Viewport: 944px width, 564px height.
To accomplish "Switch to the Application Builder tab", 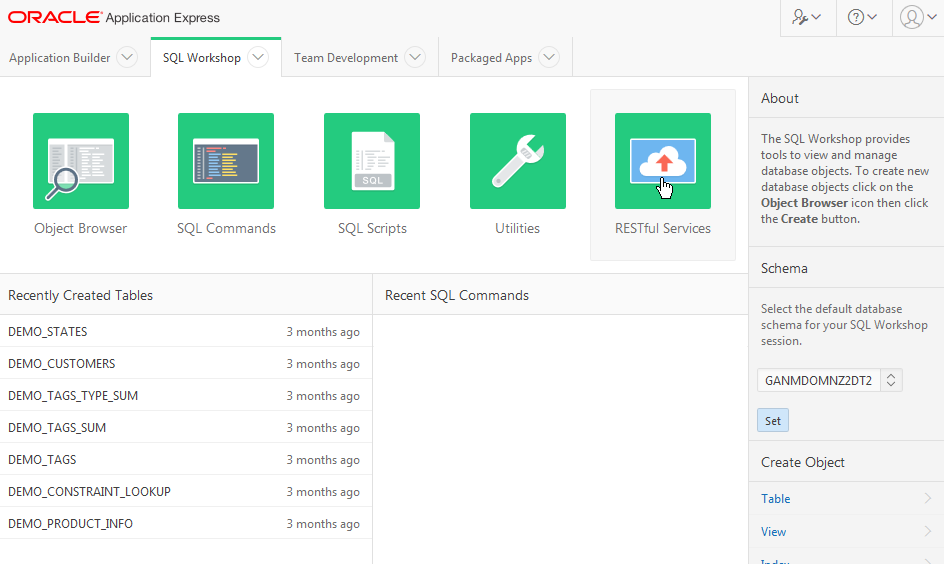I will coord(60,58).
